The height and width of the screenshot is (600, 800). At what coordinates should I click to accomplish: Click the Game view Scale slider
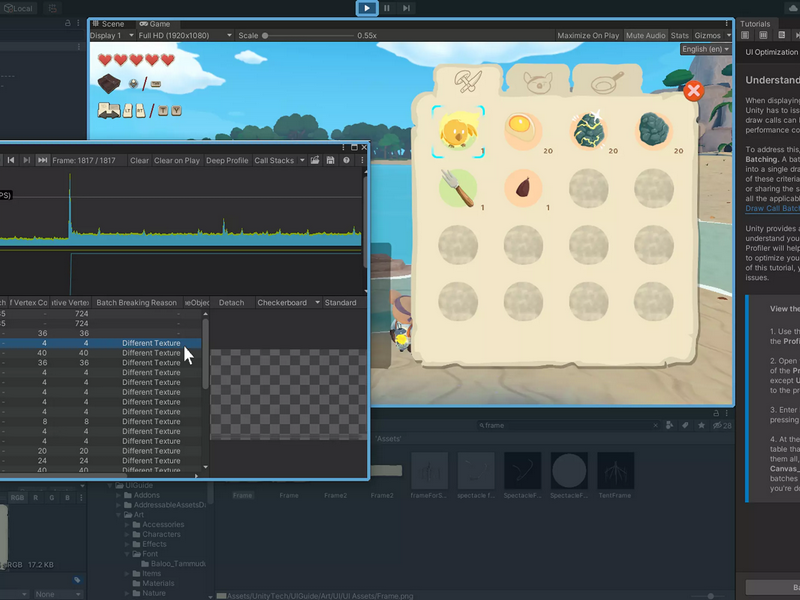coord(308,36)
